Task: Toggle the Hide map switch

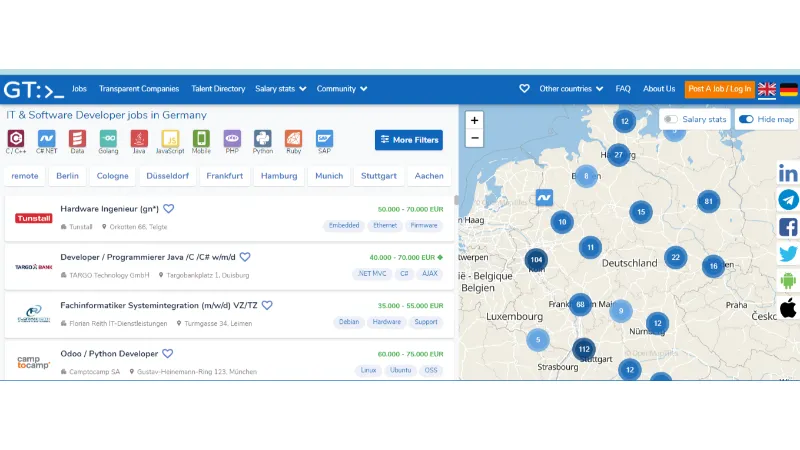Action: (746, 119)
